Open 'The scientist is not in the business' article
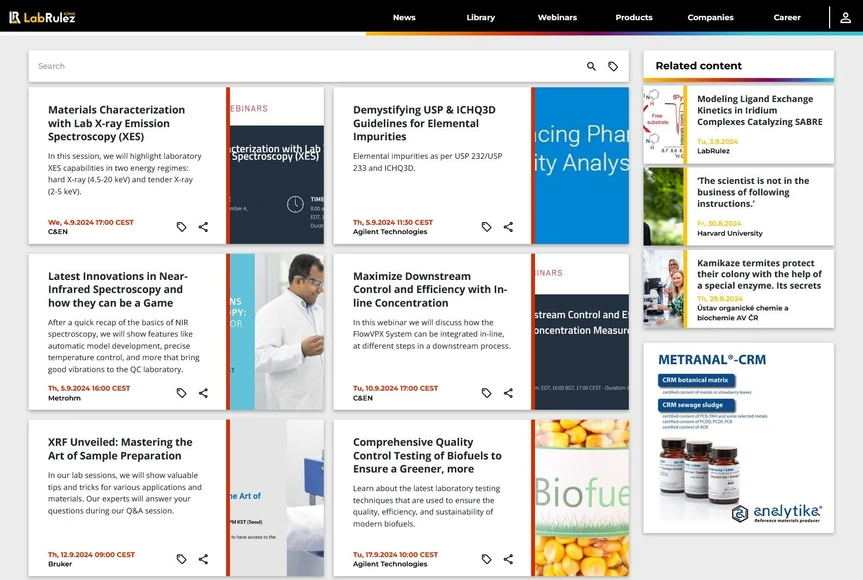The height and width of the screenshot is (580, 863). [753, 192]
